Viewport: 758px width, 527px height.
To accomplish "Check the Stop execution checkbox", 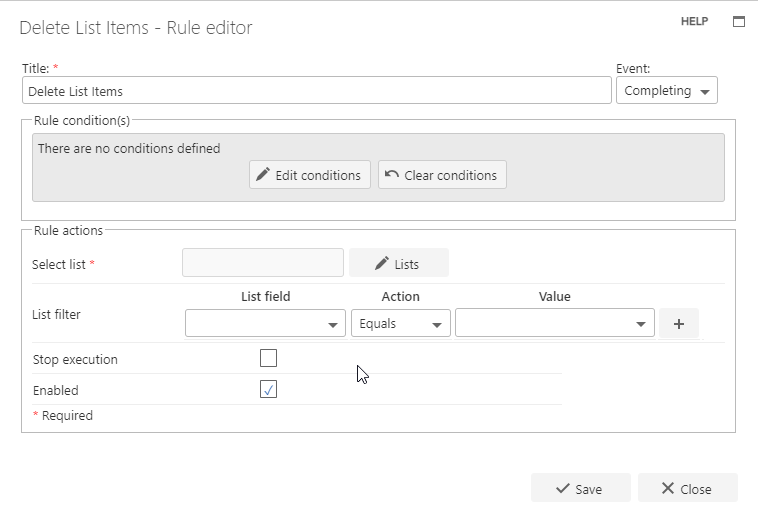I will [x=268, y=358].
